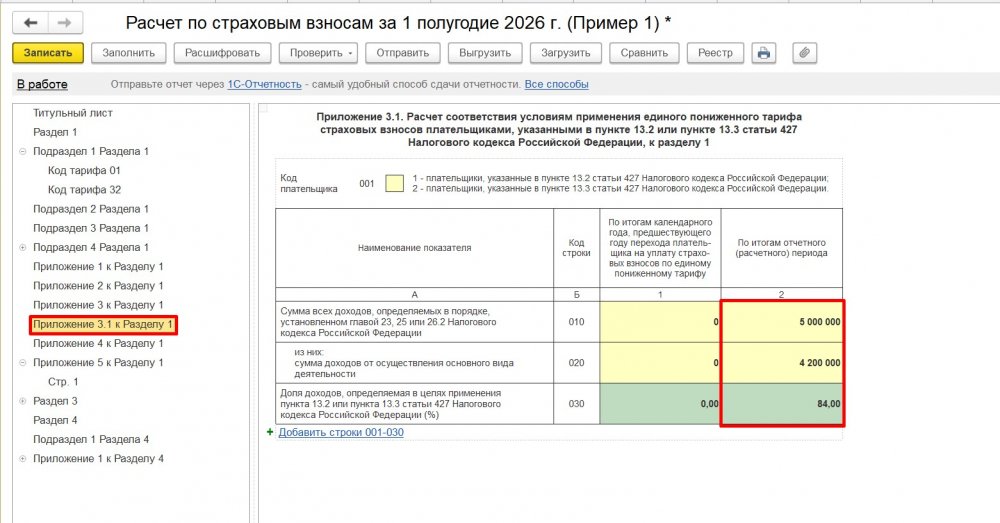
Task: Click Наименование показателя column header
Action: tap(415, 247)
